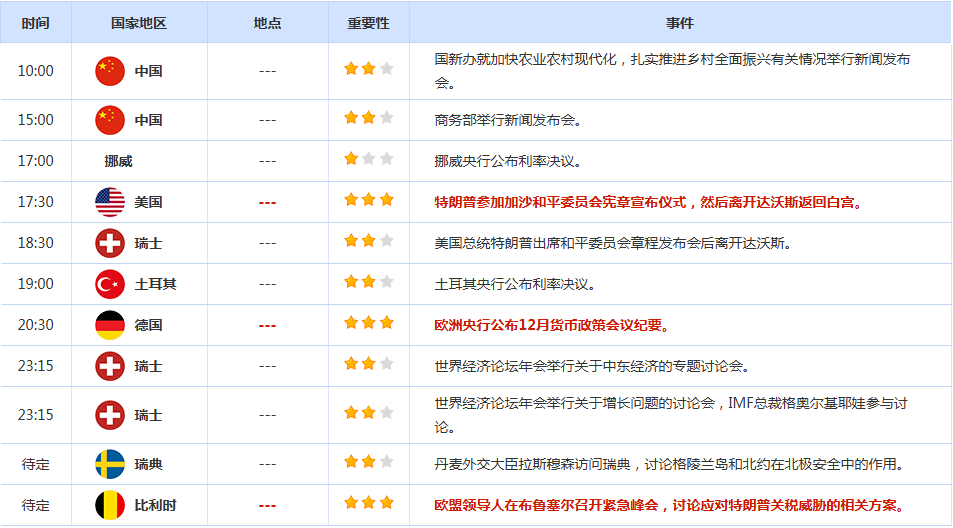Click the Switzerland flag in the 18:30 row

click(109, 243)
